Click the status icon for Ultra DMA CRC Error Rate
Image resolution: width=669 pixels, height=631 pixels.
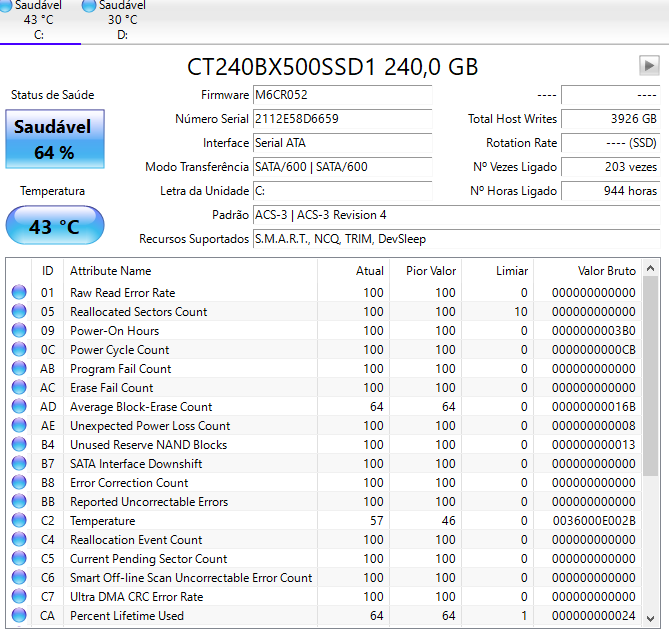(x=19, y=596)
